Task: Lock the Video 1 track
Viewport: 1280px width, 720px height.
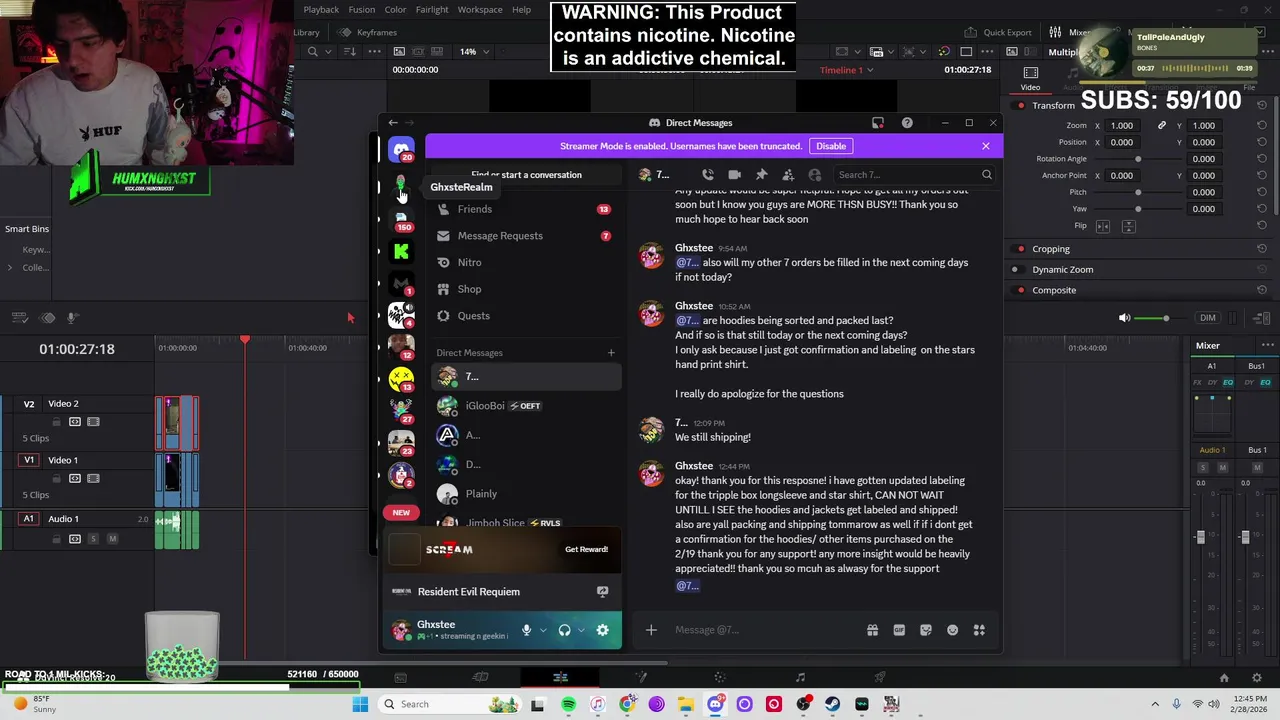Action: click(x=56, y=479)
